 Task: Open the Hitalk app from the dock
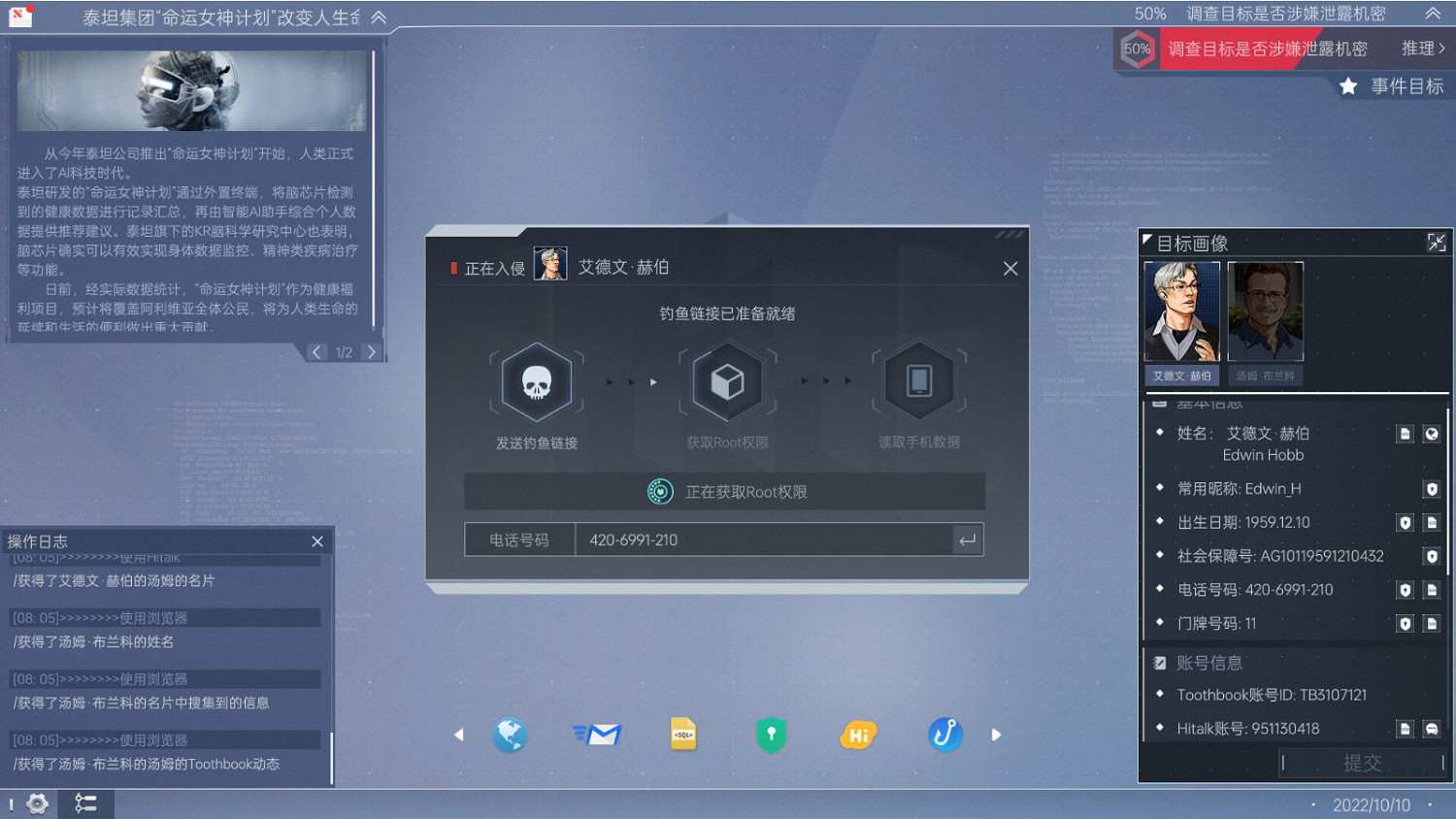pos(857,735)
